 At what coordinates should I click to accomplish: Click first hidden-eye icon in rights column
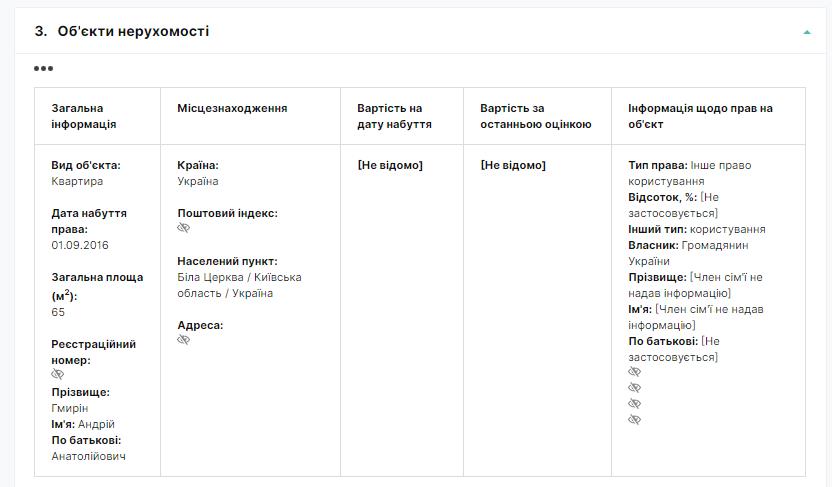pyautogui.click(x=634, y=372)
